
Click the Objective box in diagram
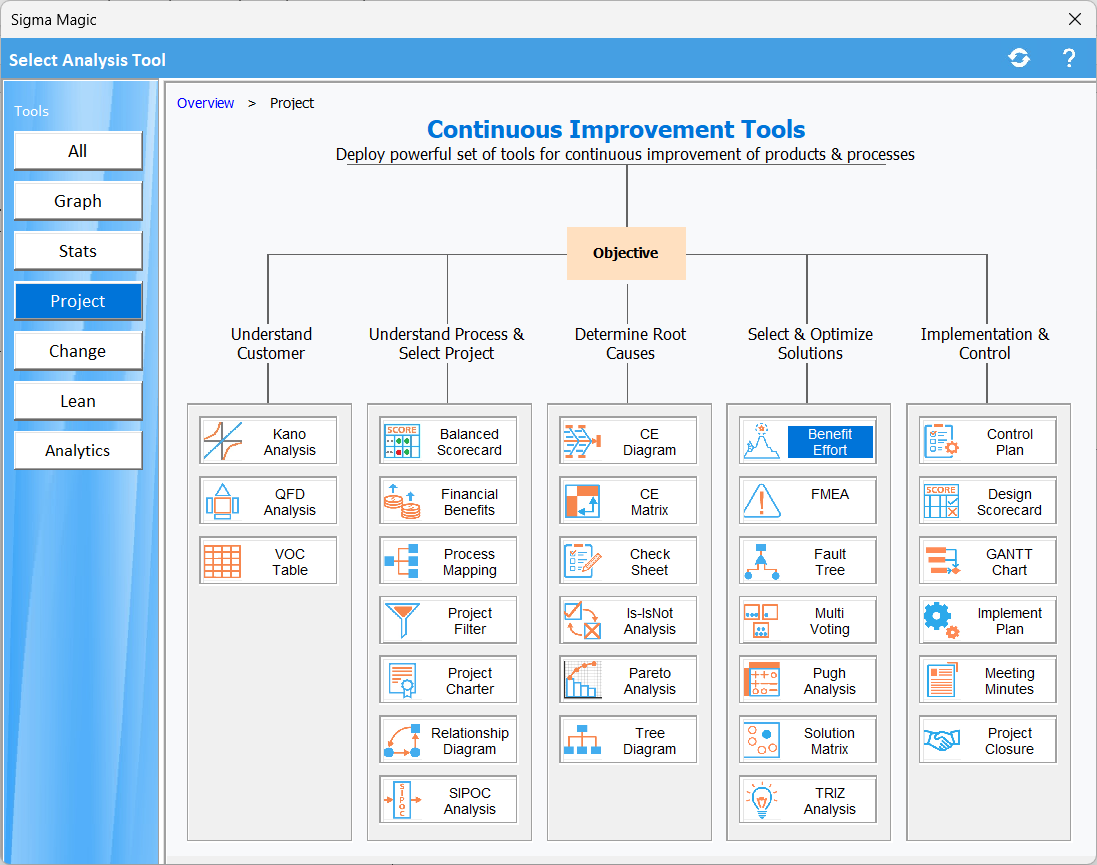[x=626, y=253]
